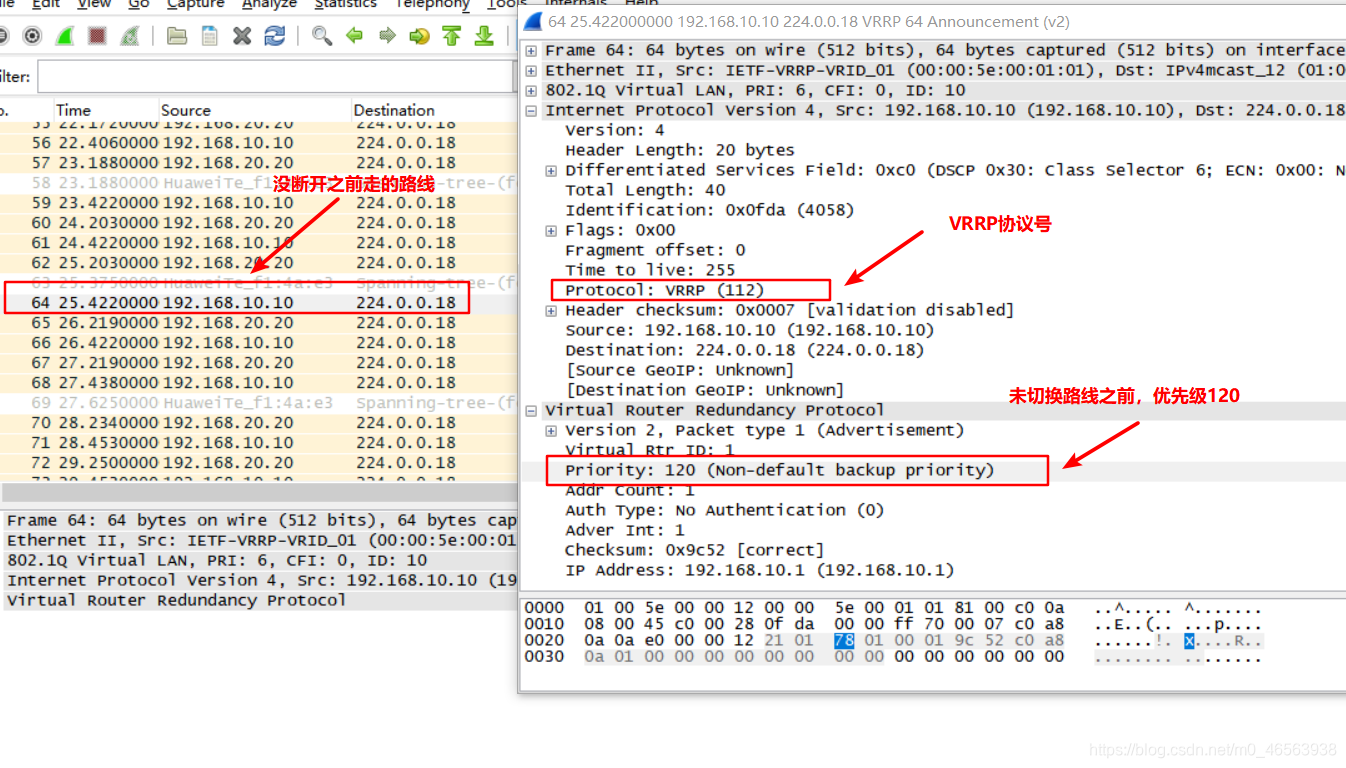Select the 'Total Length: 40' line
This screenshot has width=1346, height=768.
[x=645, y=190]
